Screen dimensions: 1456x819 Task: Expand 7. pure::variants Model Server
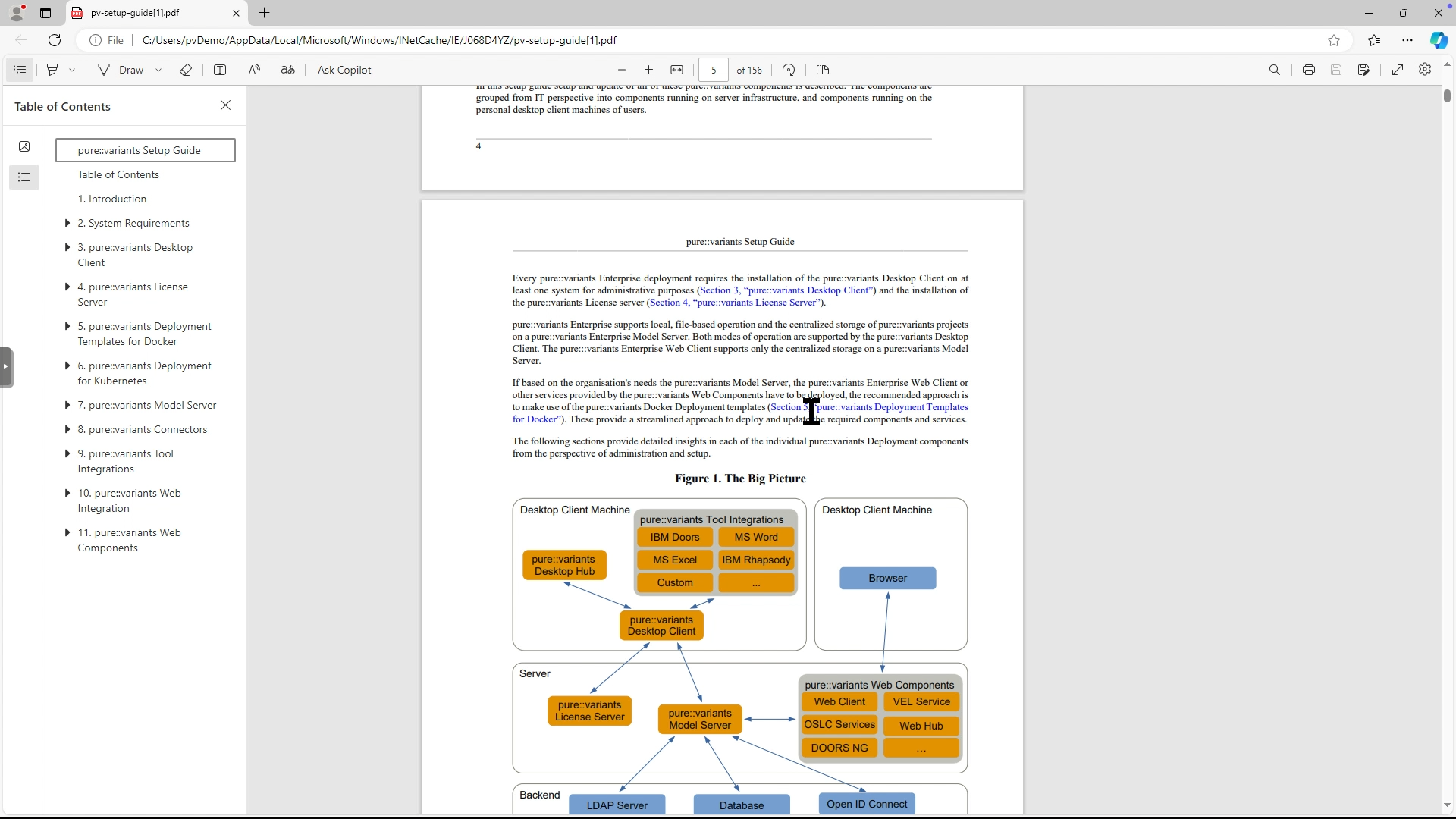(x=67, y=405)
